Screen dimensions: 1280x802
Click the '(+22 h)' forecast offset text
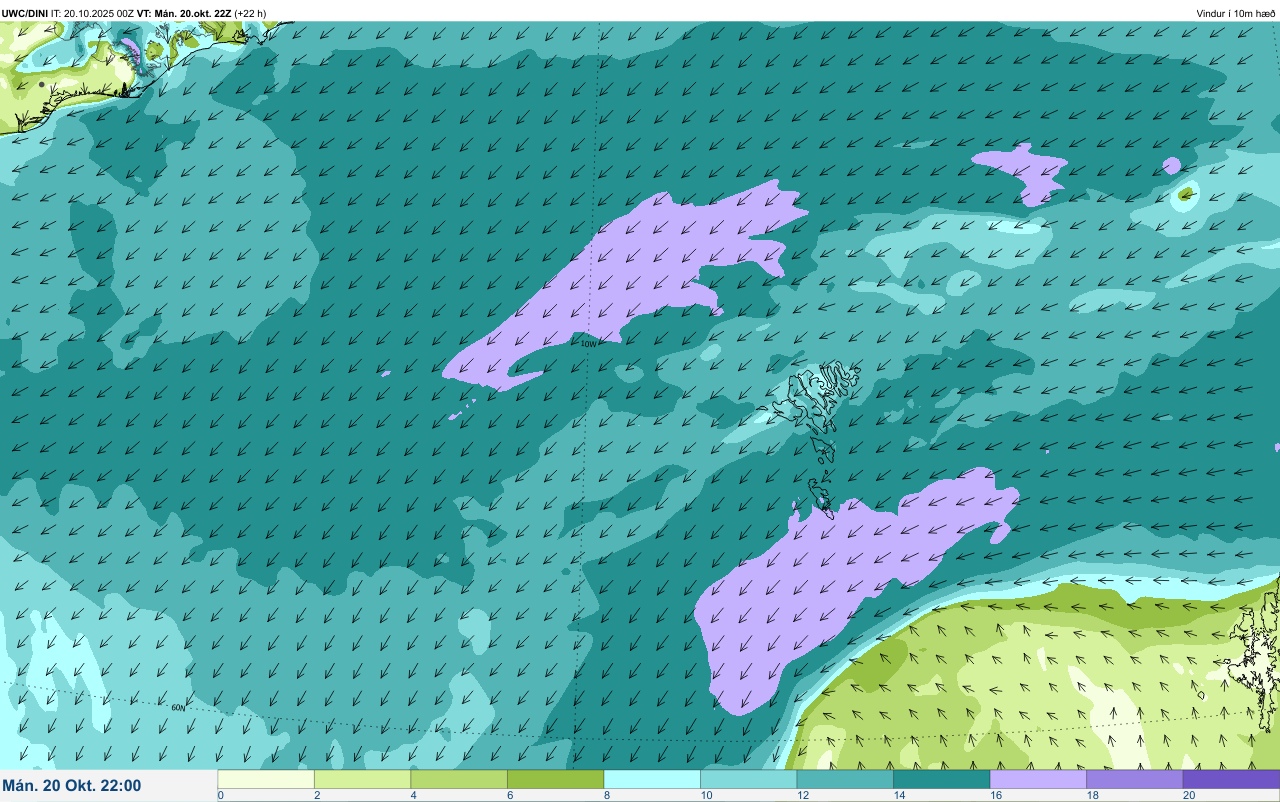point(250,13)
